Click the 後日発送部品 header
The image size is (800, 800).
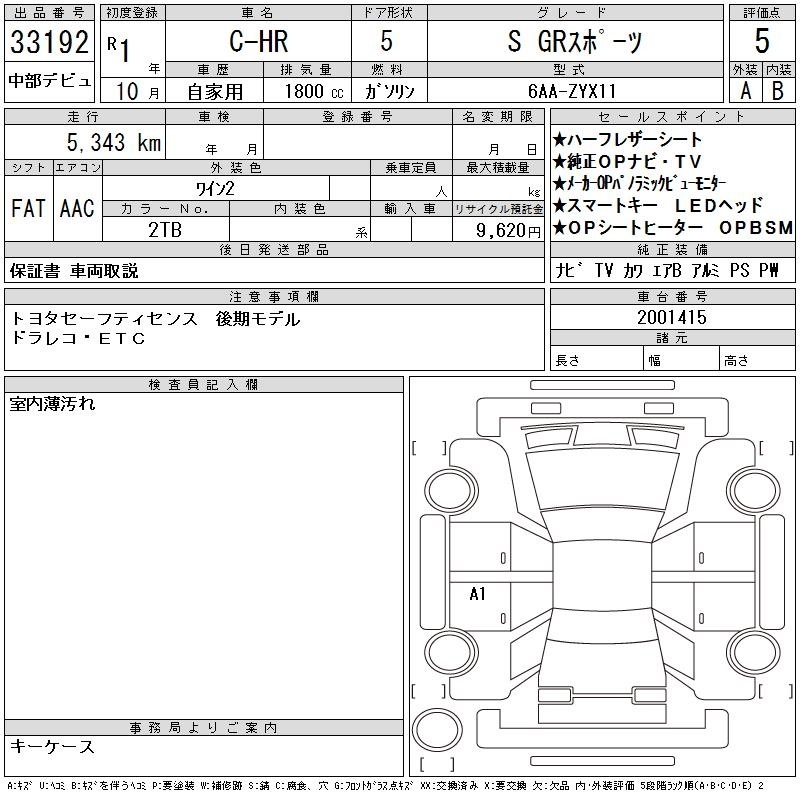pos(274,249)
